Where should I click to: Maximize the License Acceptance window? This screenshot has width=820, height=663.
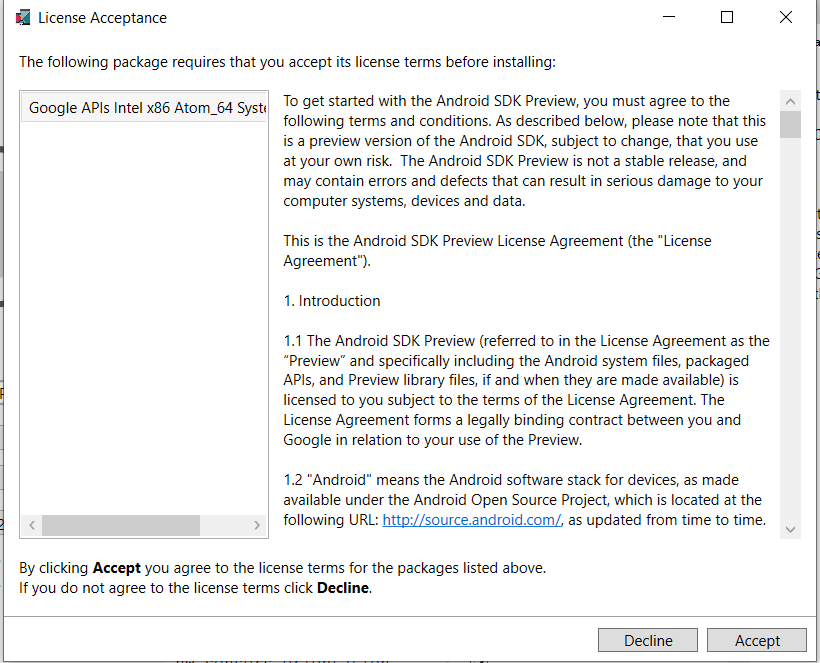(727, 17)
